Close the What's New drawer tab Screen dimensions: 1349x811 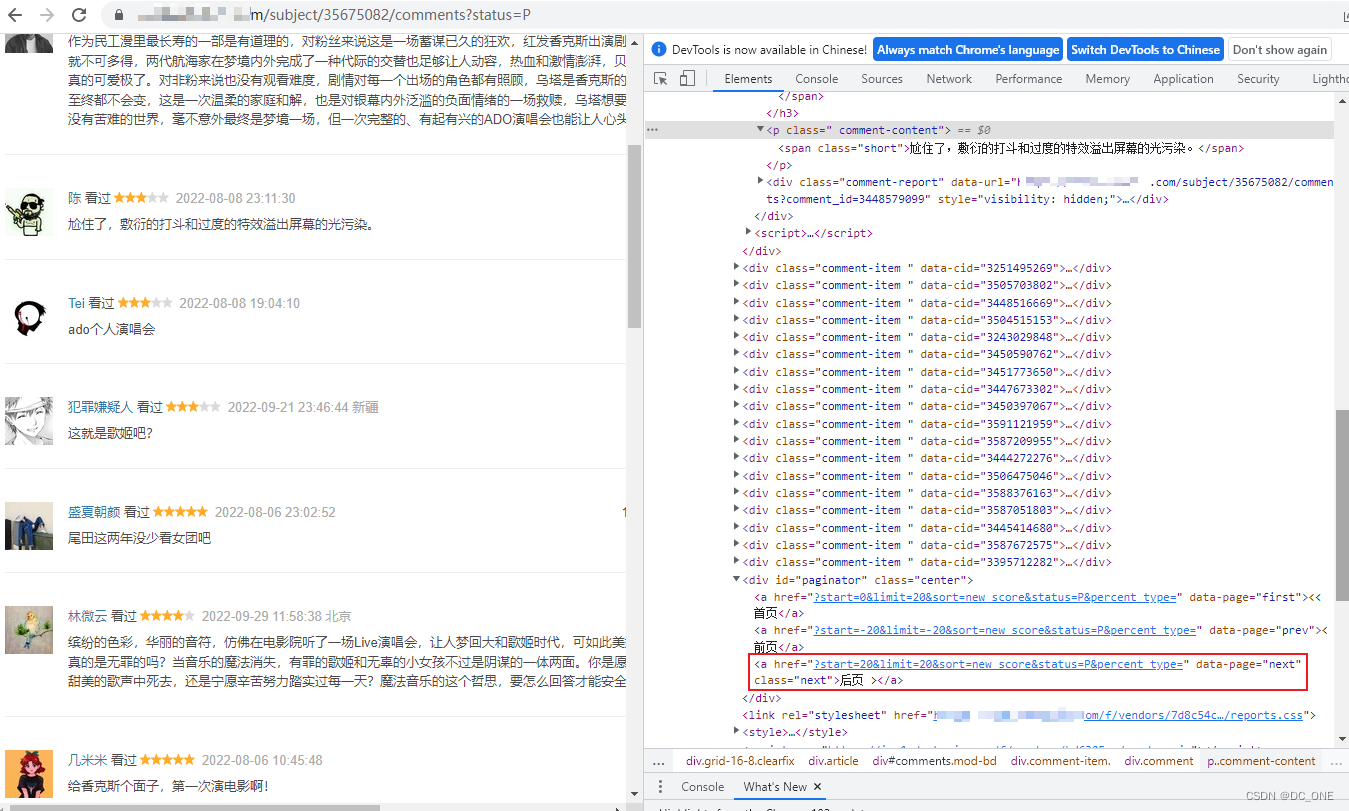[x=817, y=787]
